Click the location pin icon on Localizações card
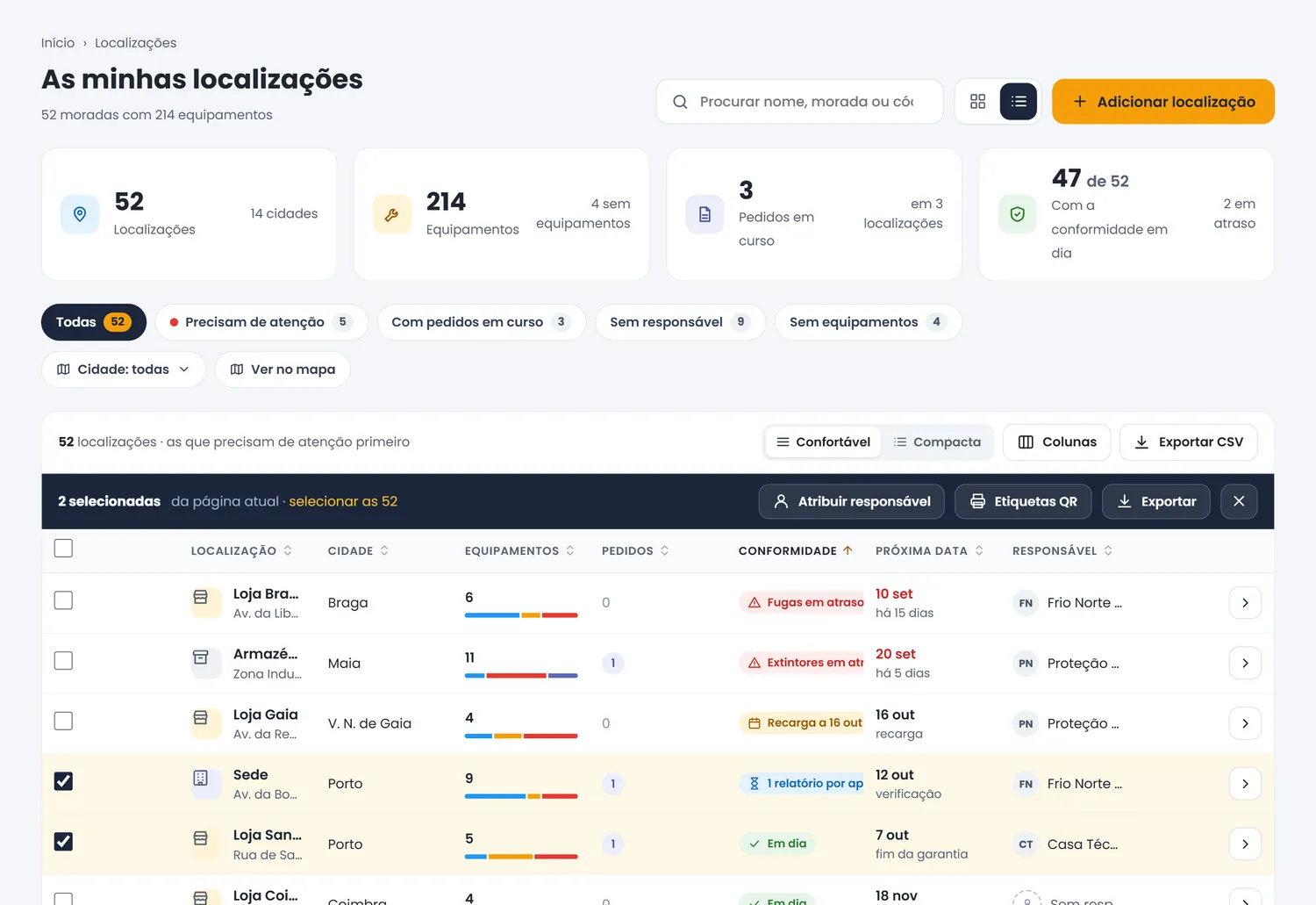The image size is (1316, 905). point(80,214)
